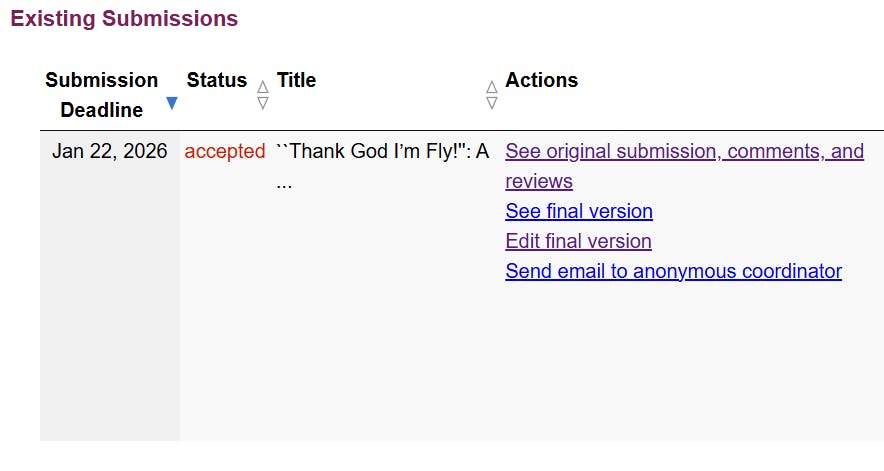Image resolution: width=884 pixels, height=471 pixels.
Task: Open original submission, comments, and reviews link
Action: [684, 152]
